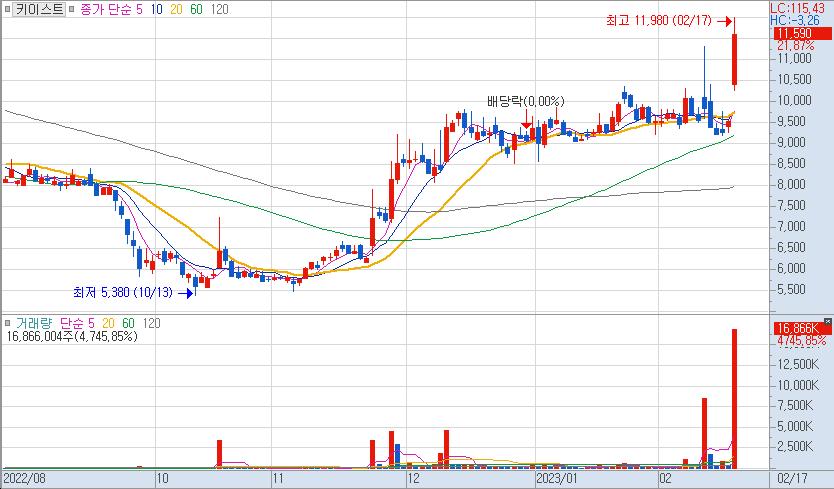The image size is (834, 489).
Task: Click the red 16,866K volume tag
Action: pyautogui.click(x=802, y=329)
